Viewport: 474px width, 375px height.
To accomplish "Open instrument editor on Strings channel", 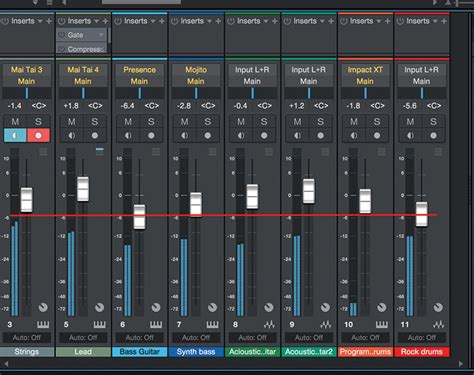I will pyautogui.click(x=43, y=324).
